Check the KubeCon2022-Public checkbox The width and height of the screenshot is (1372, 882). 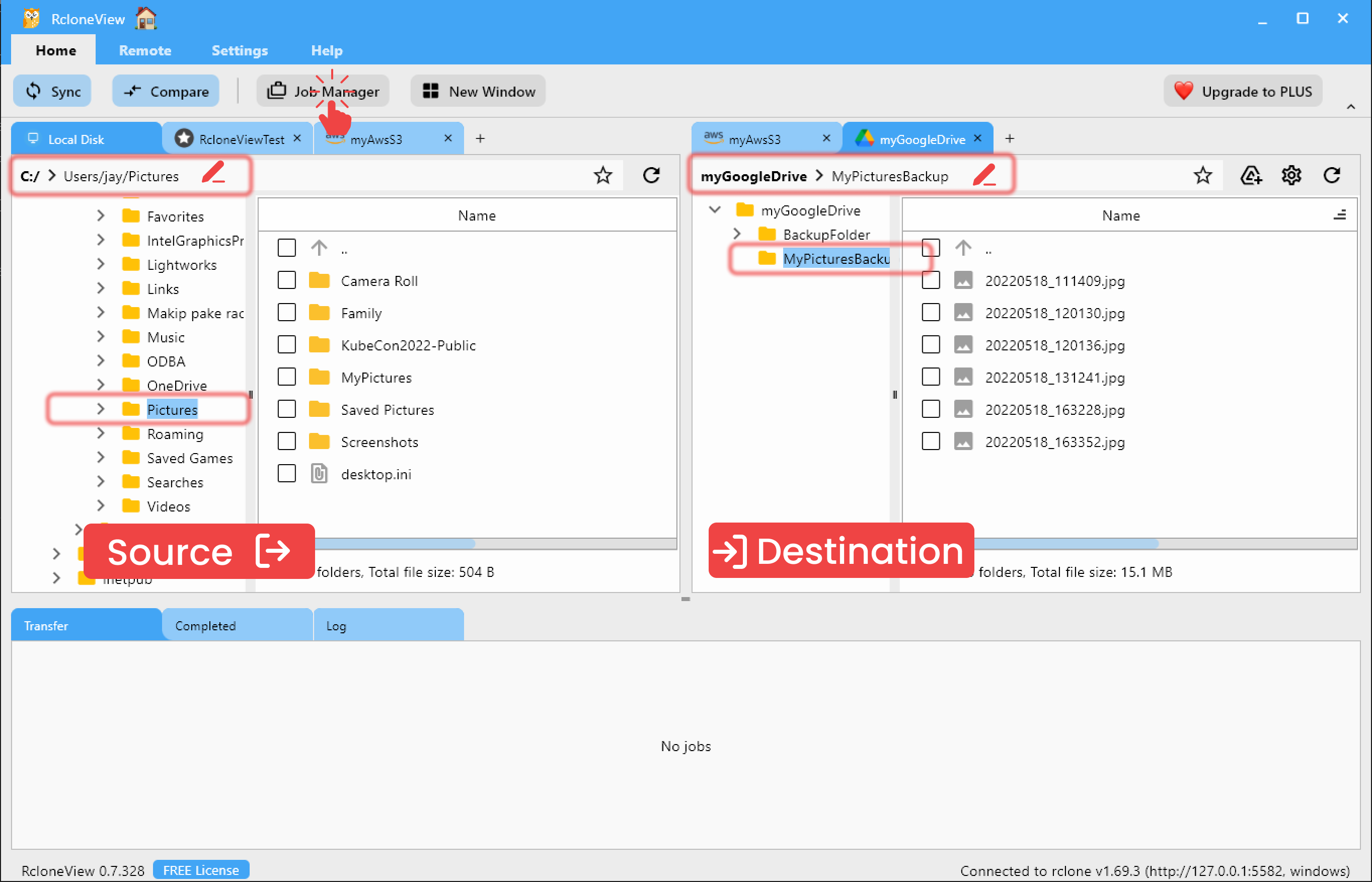pyautogui.click(x=286, y=345)
